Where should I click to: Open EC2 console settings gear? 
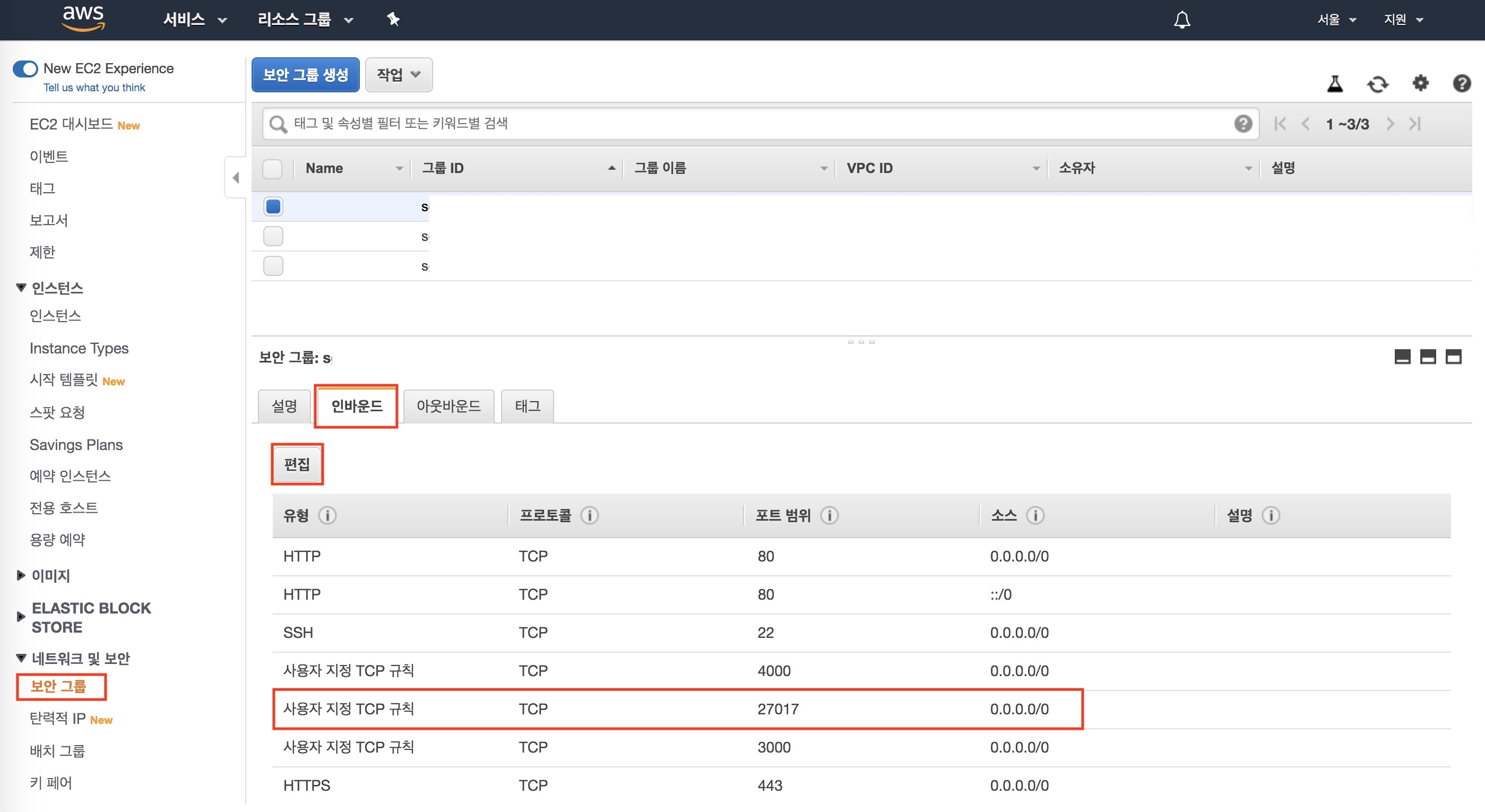1420,83
